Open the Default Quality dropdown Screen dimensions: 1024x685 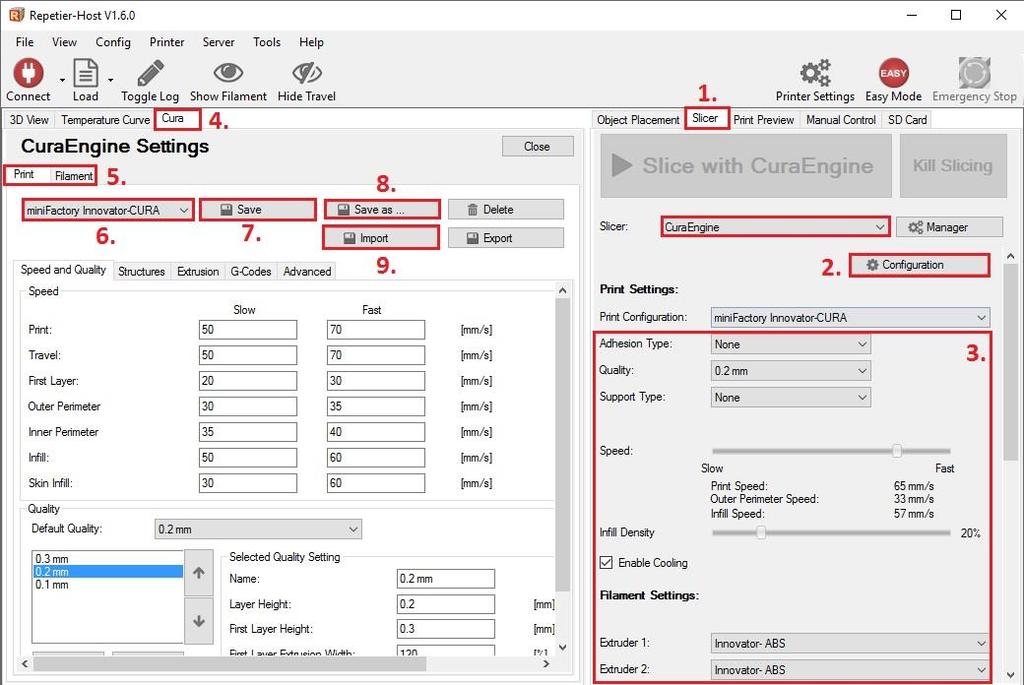pos(258,529)
